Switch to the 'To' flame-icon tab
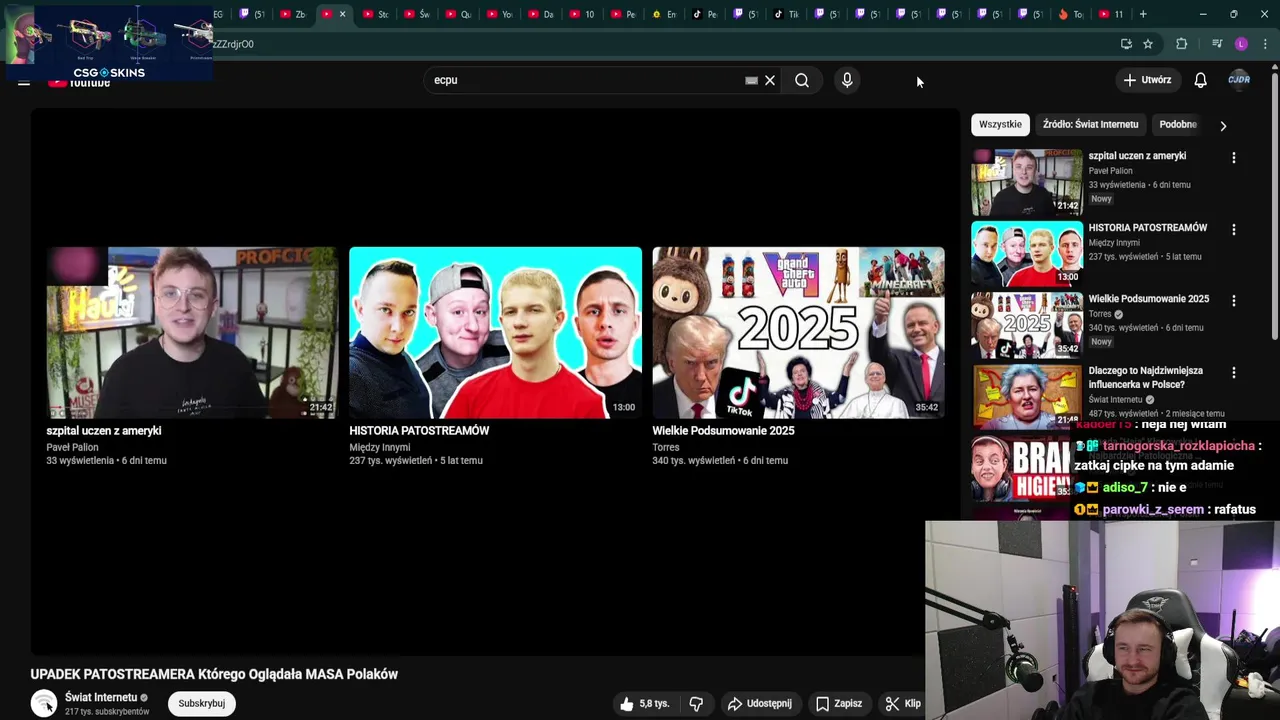This screenshot has height=720, width=1280. pos(1071,14)
